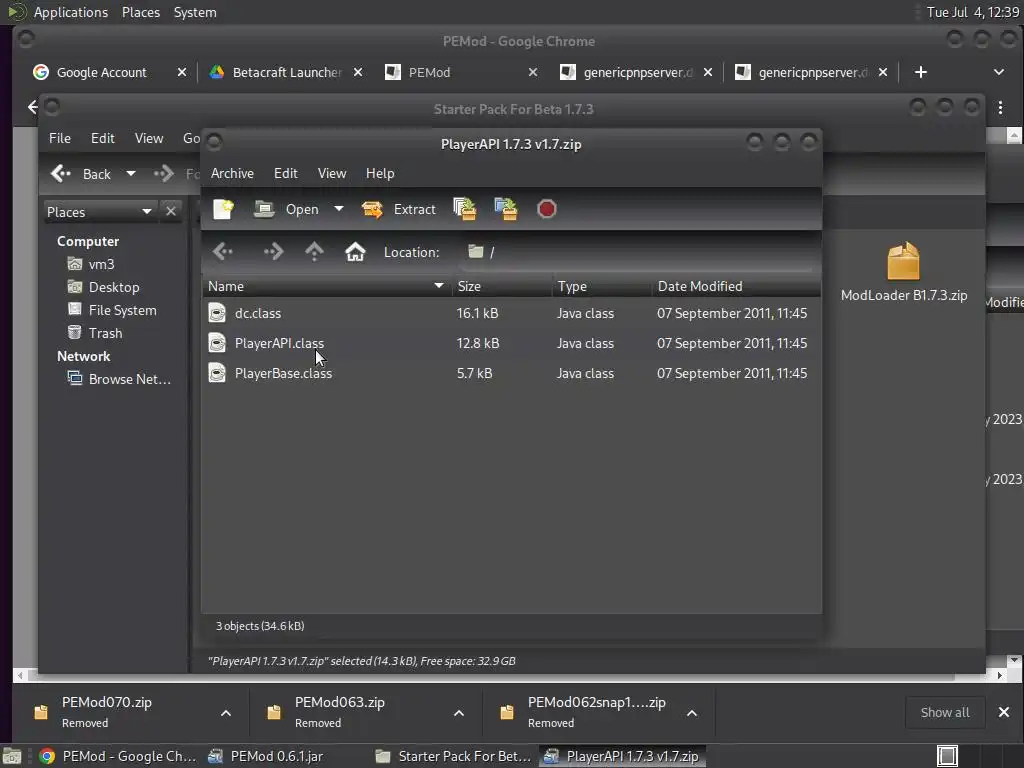Click the Open archive button
This screenshot has height=768, width=1024.
point(287,209)
